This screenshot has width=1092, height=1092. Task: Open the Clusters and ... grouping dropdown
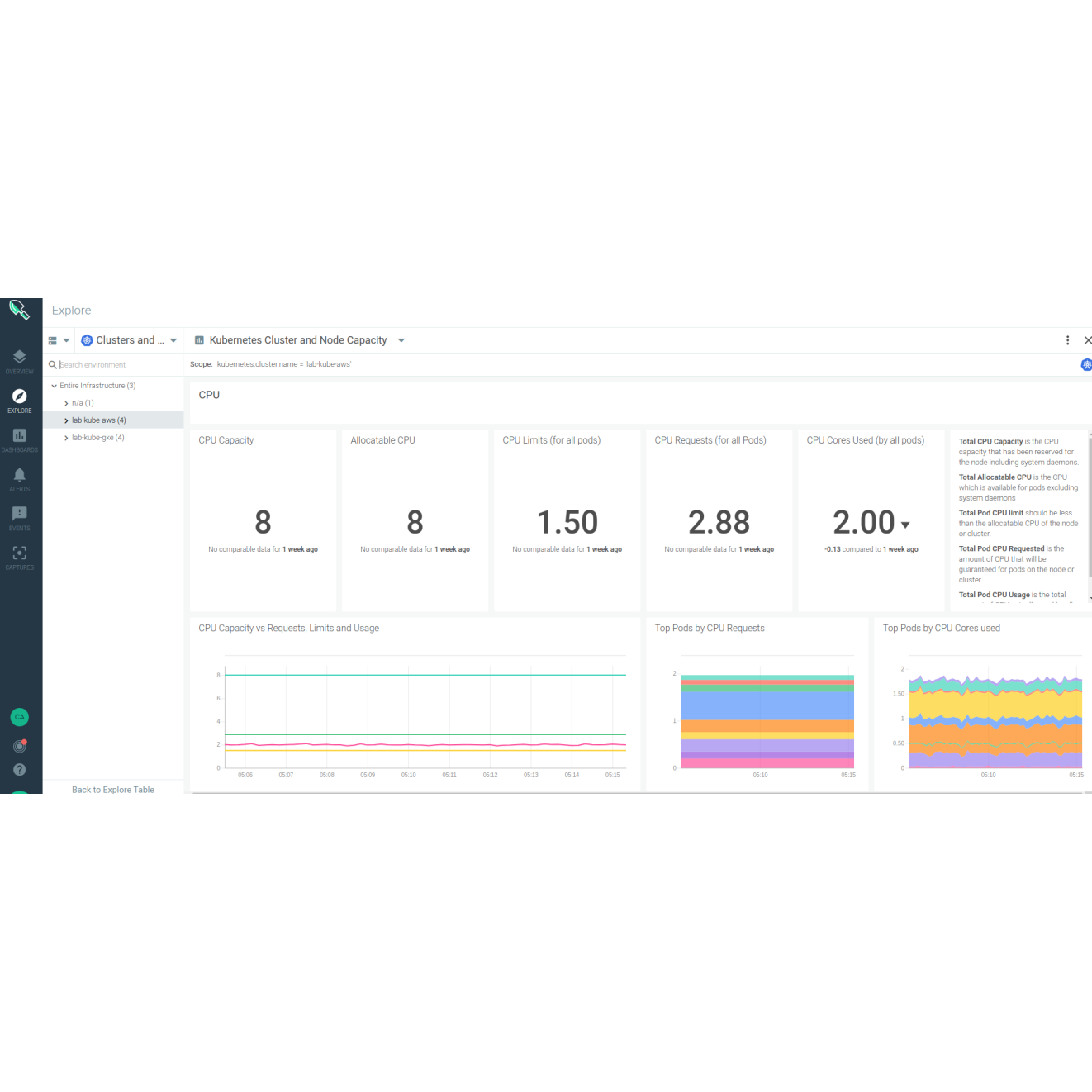coord(129,340)
